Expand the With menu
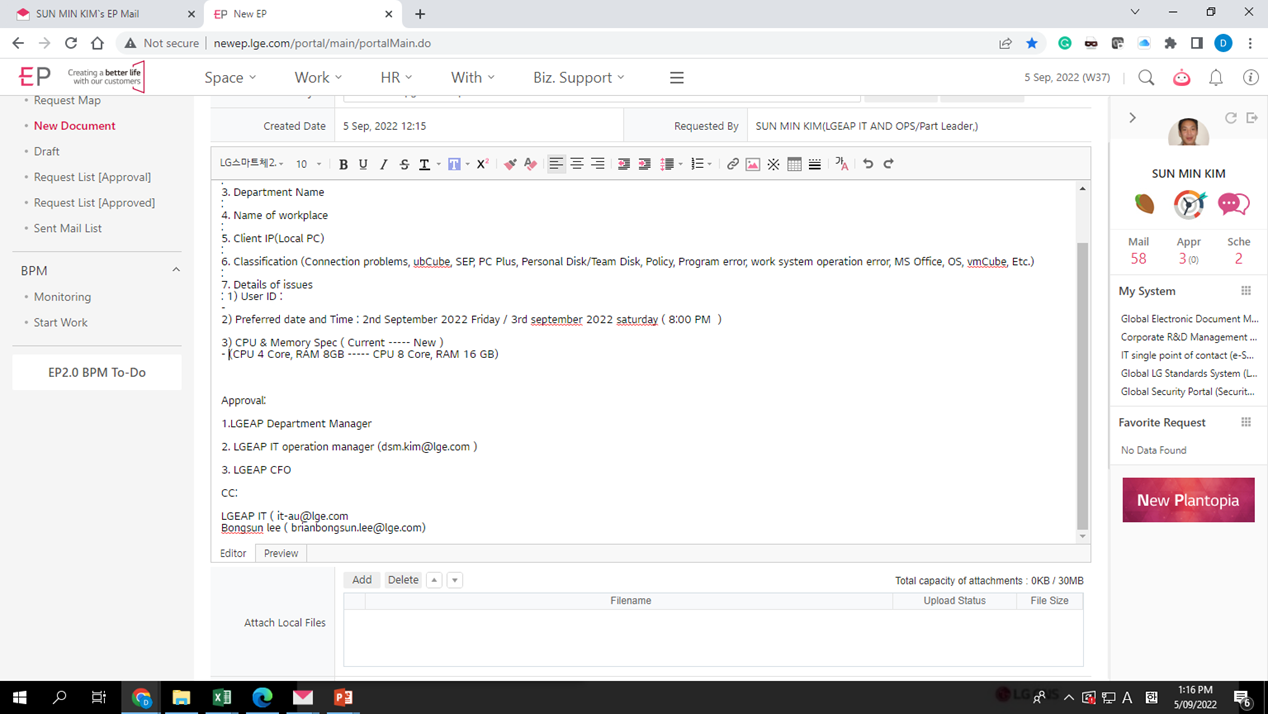 pyautogui.click(x=472, y=77)
